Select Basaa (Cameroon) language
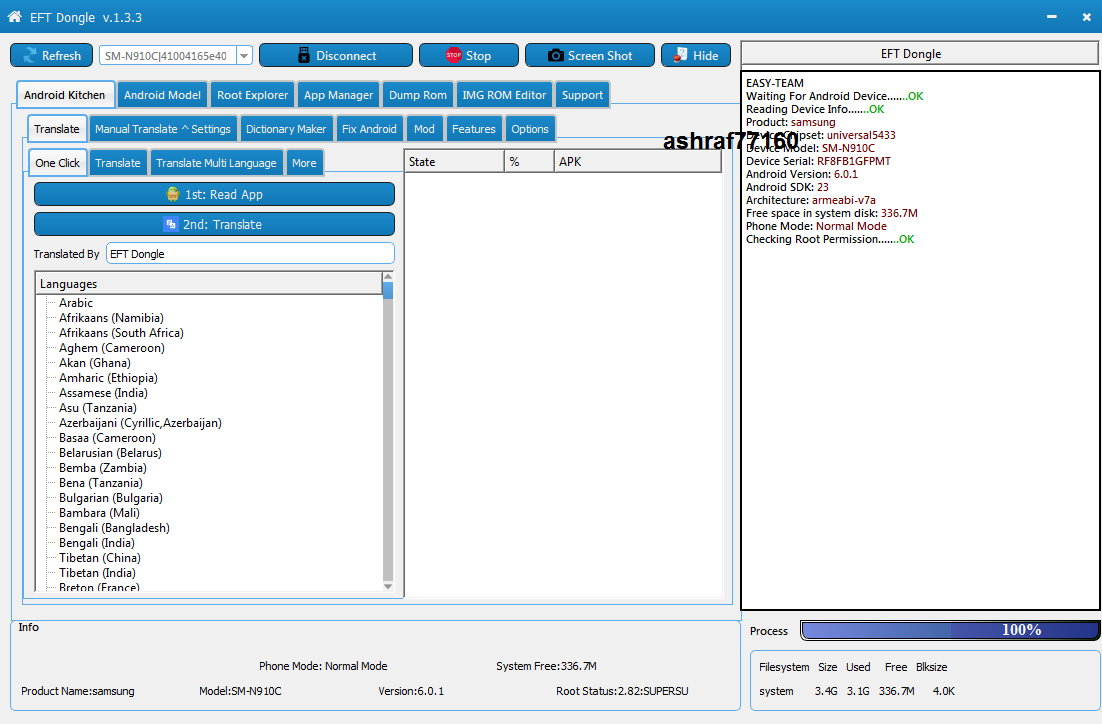This screenshot has width=1102, height=724. pos(108,438)
